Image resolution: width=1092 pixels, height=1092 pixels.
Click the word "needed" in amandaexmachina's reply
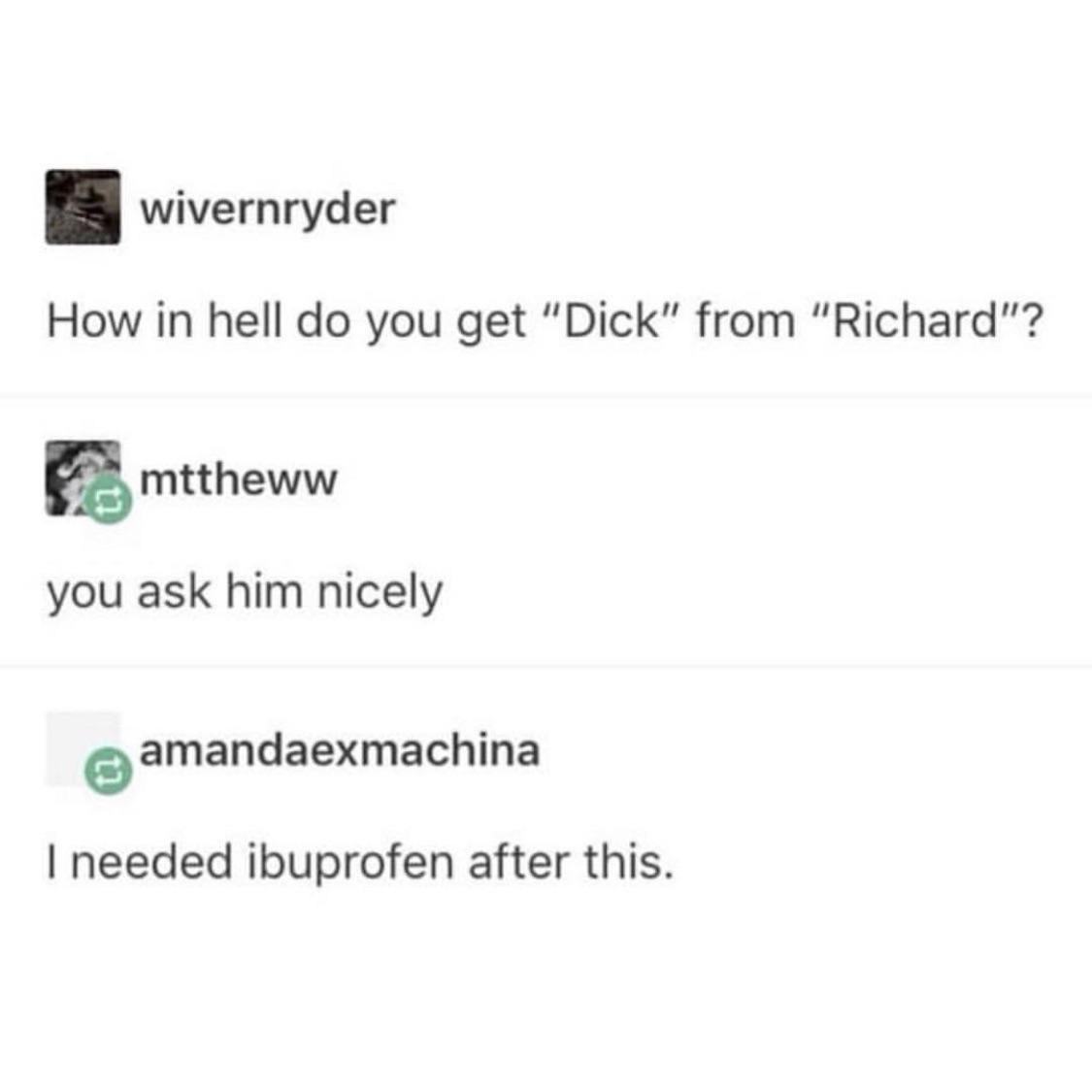tap(151, 862)
